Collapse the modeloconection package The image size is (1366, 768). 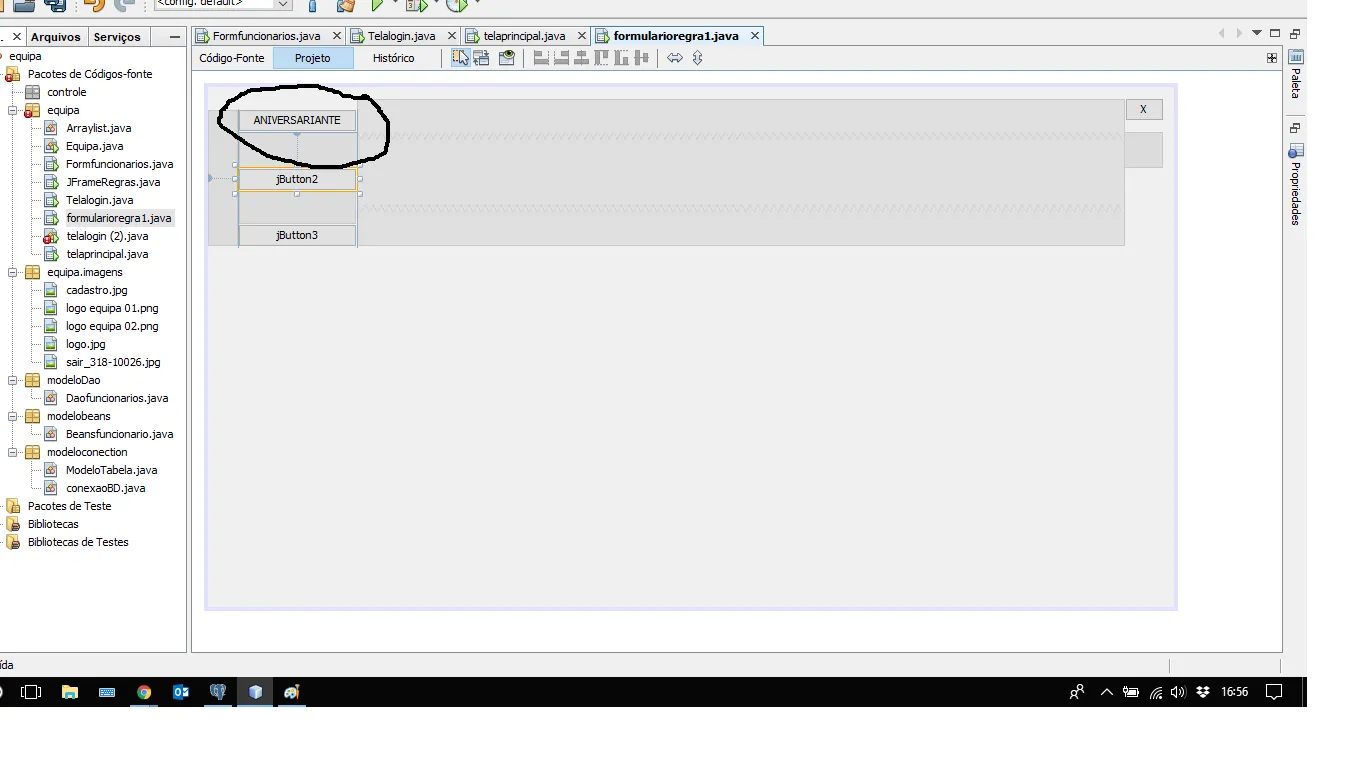coord(14,452)
